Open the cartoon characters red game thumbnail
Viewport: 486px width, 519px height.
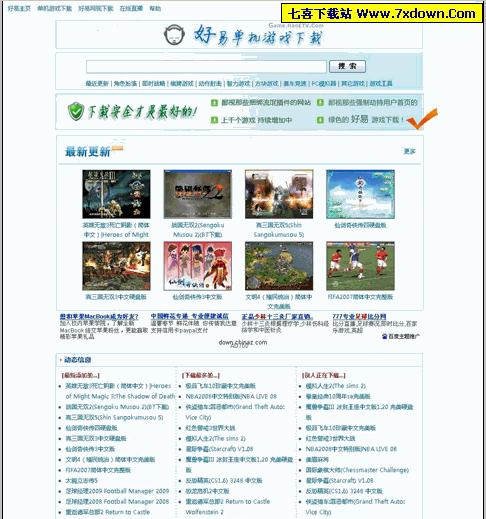(198, 266)
